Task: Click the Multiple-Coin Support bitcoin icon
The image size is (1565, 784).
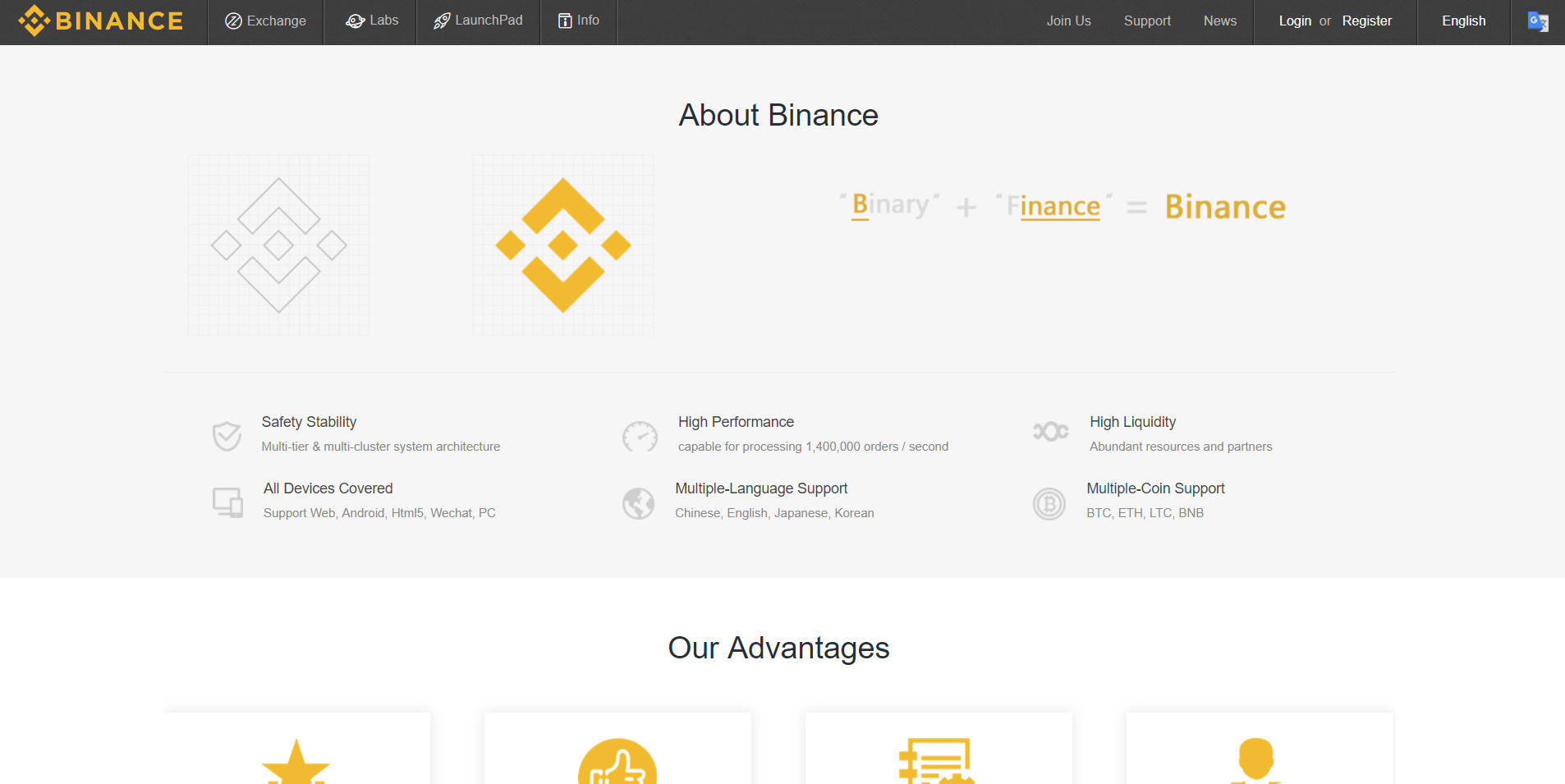Action: coord(1049,503)
